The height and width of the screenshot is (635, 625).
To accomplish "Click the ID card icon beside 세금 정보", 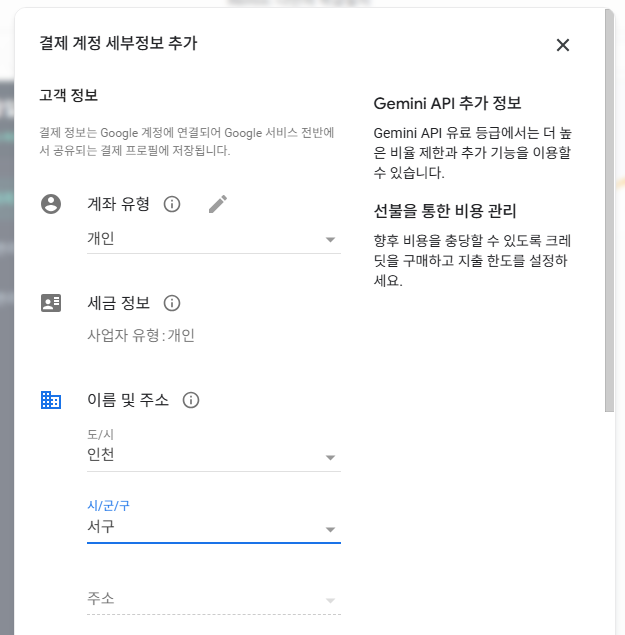I will [x=51, y=303].
